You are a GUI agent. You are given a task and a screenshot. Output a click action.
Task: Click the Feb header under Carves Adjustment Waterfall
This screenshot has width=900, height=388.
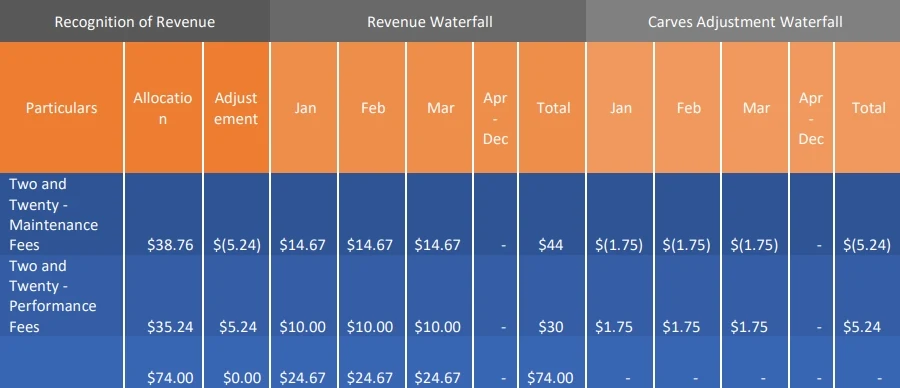pyautogui.click(x=688, y=107)
